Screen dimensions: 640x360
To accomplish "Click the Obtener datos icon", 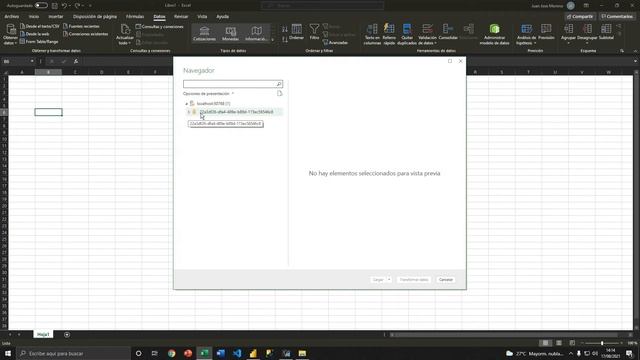I will coord(11,33).
